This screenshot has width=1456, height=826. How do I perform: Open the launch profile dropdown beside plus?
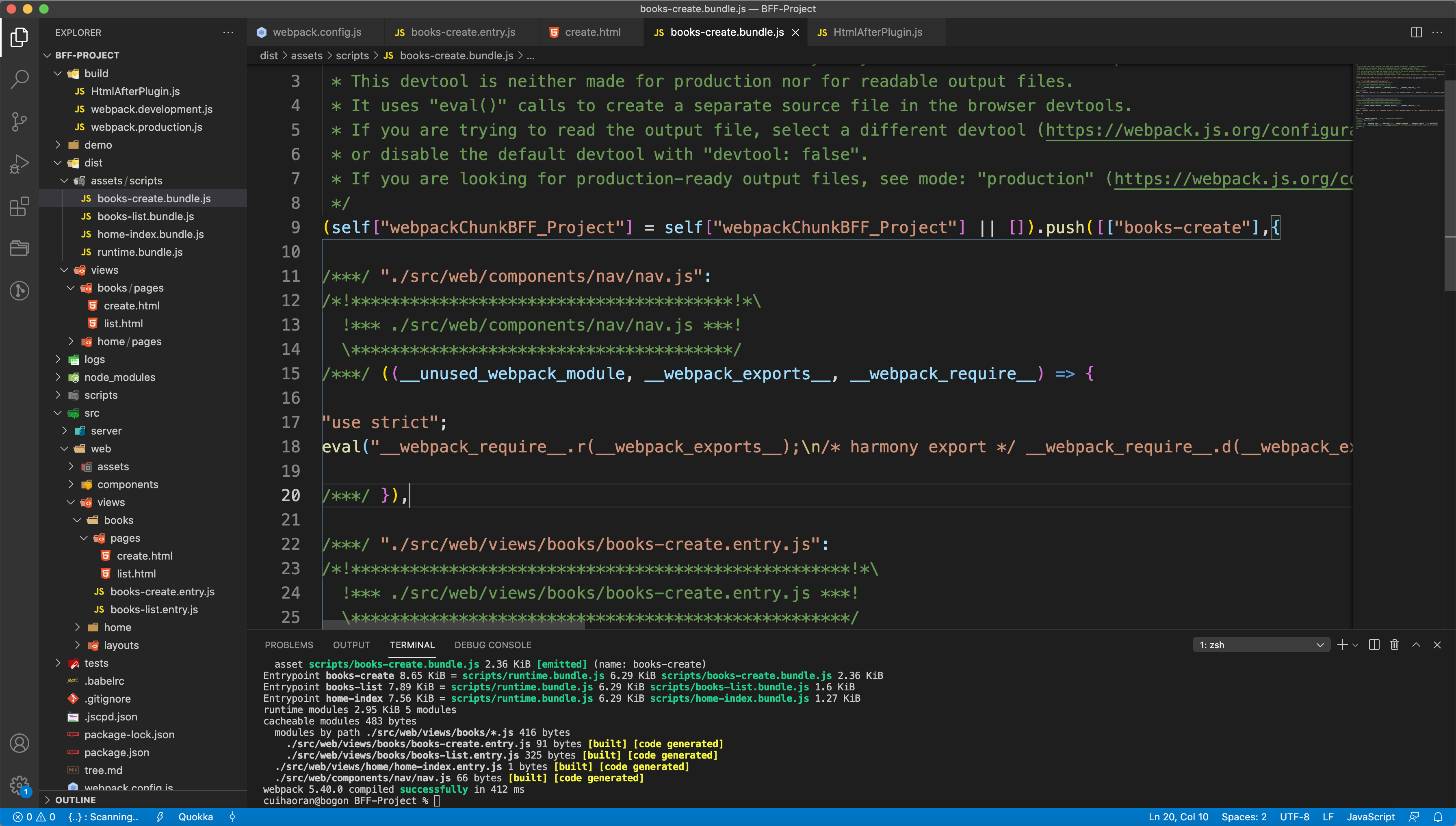[x=1356, y=645]
